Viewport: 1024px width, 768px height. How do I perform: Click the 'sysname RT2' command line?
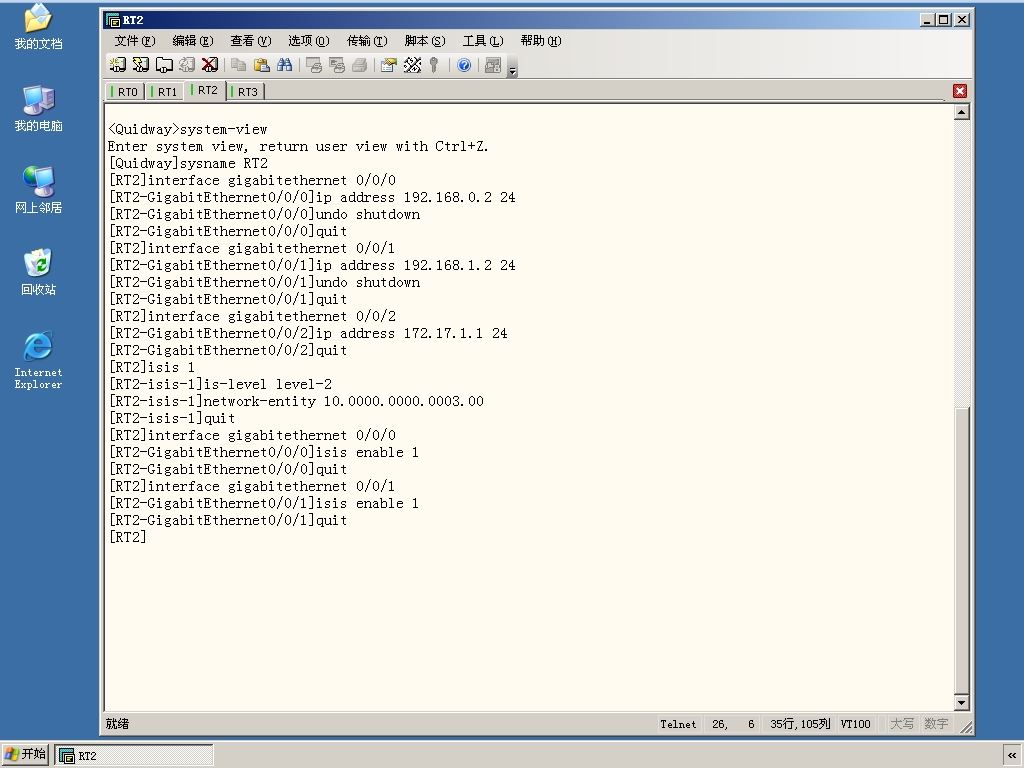coord(188,163)
